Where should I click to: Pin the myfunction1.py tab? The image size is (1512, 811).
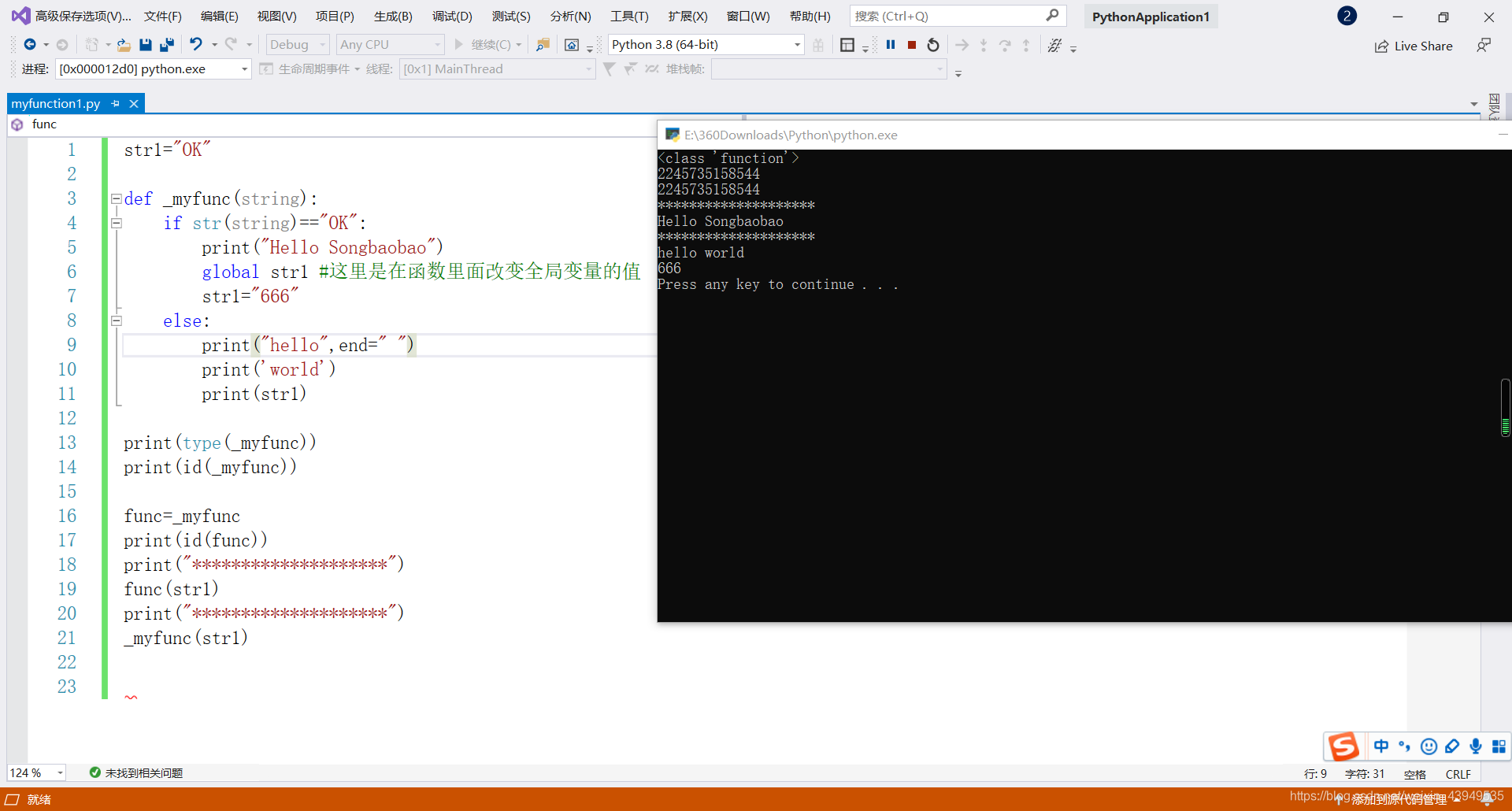point(116,103)
